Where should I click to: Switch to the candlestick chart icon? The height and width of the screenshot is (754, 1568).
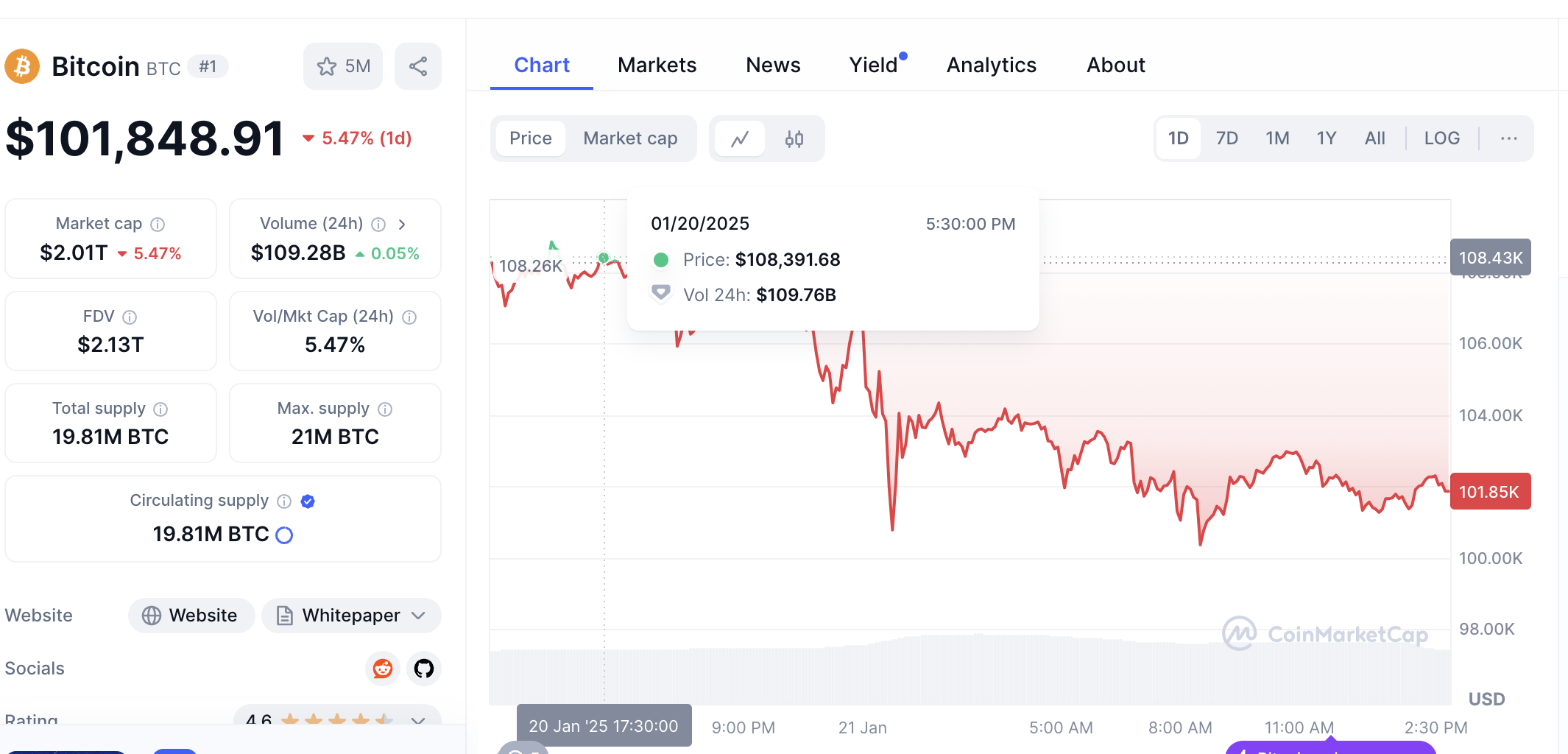[794, 138]
